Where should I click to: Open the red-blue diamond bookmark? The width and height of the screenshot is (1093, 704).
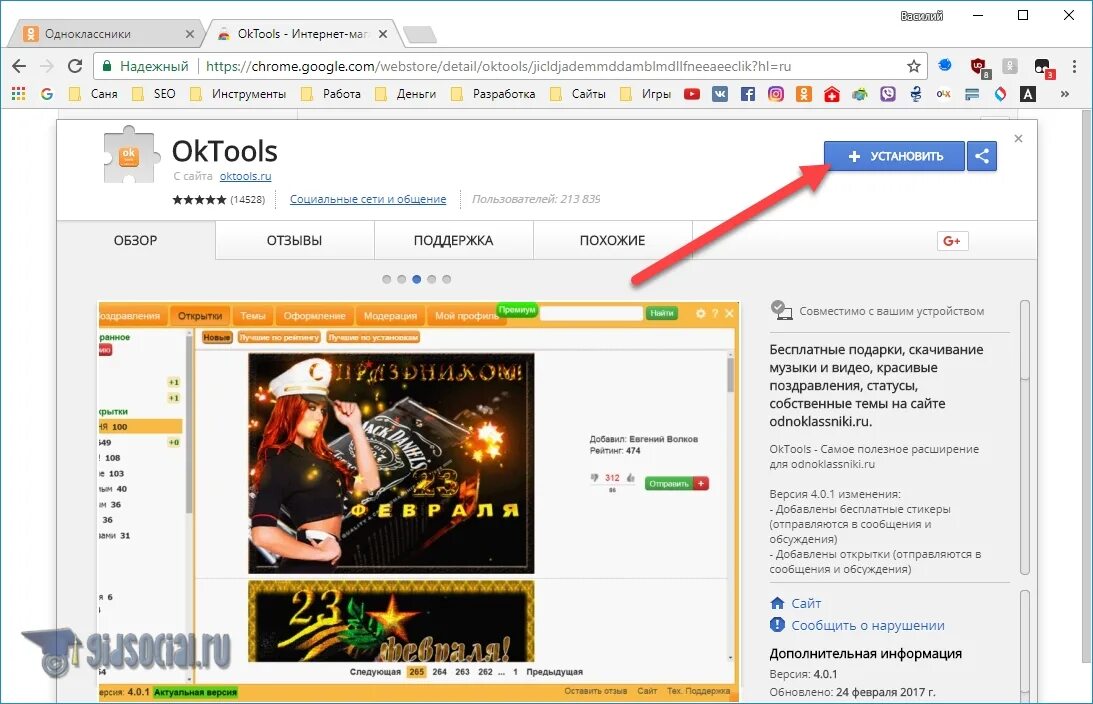1000,94
